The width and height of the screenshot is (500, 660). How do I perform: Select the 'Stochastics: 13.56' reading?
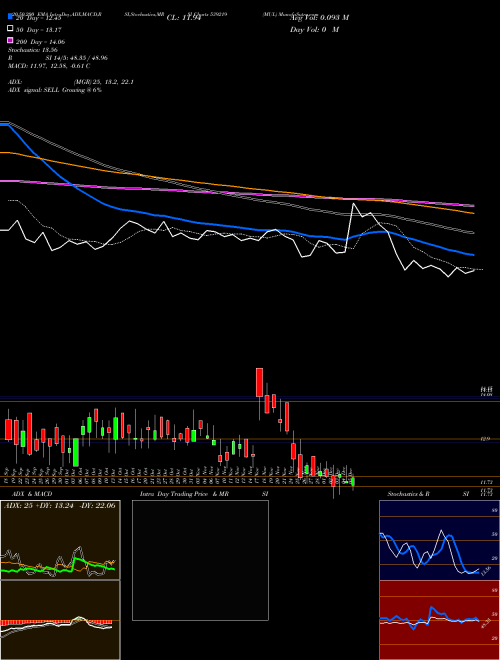click(32, 50)
